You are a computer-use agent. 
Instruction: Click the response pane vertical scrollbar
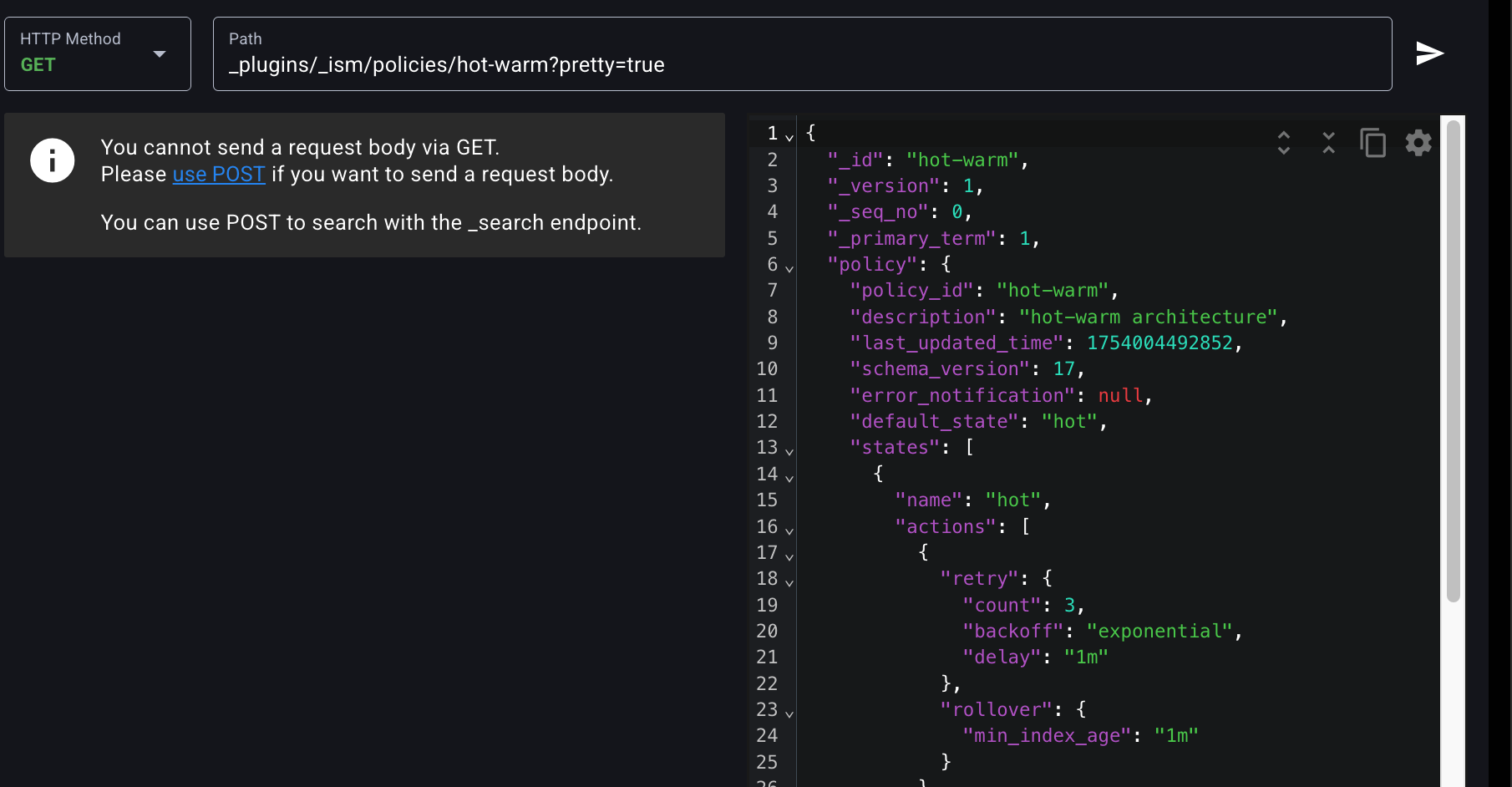click(x=1454, y=361)
